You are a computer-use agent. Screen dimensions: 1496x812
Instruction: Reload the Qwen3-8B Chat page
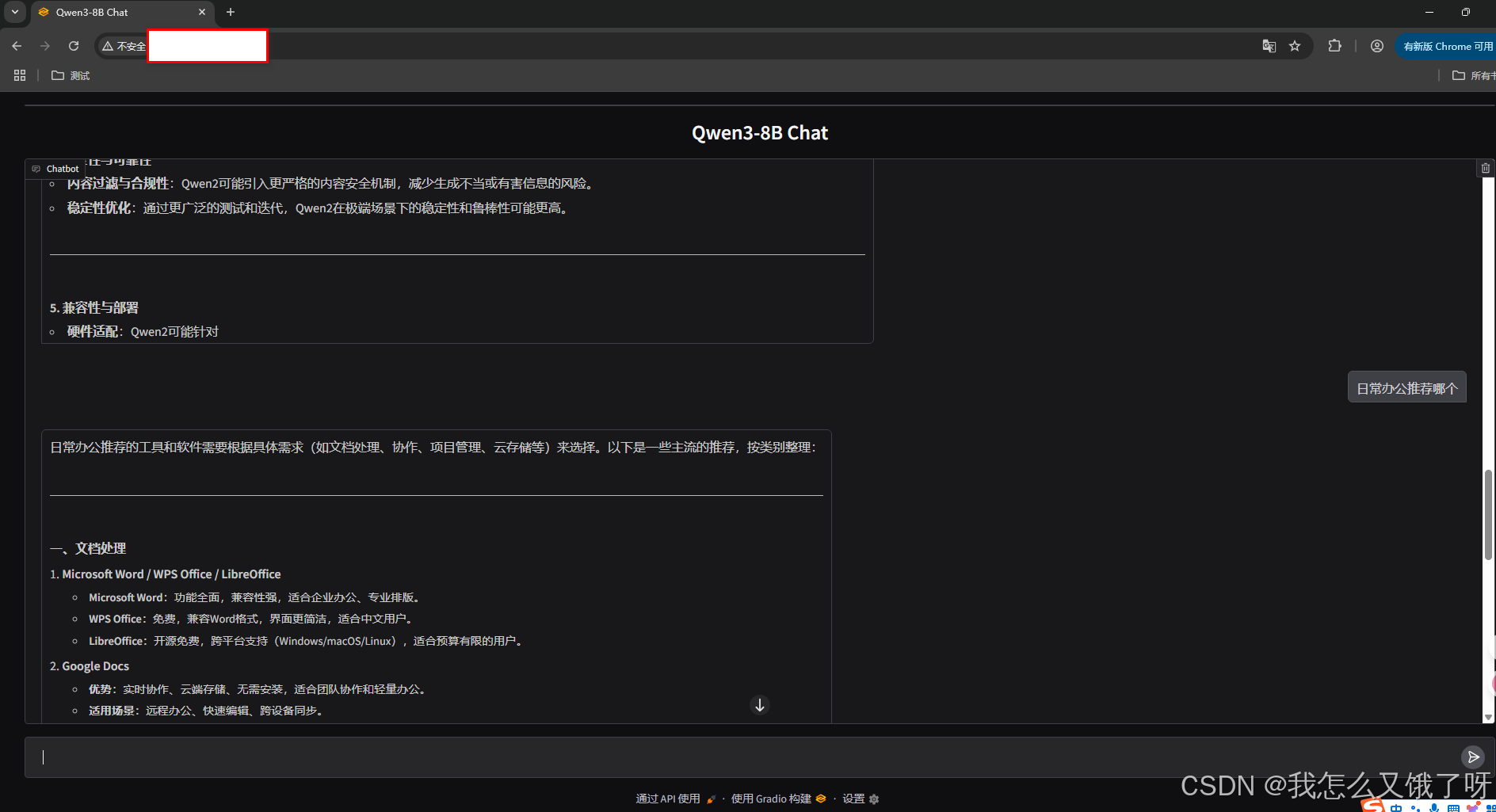click(x=74, y=46)
